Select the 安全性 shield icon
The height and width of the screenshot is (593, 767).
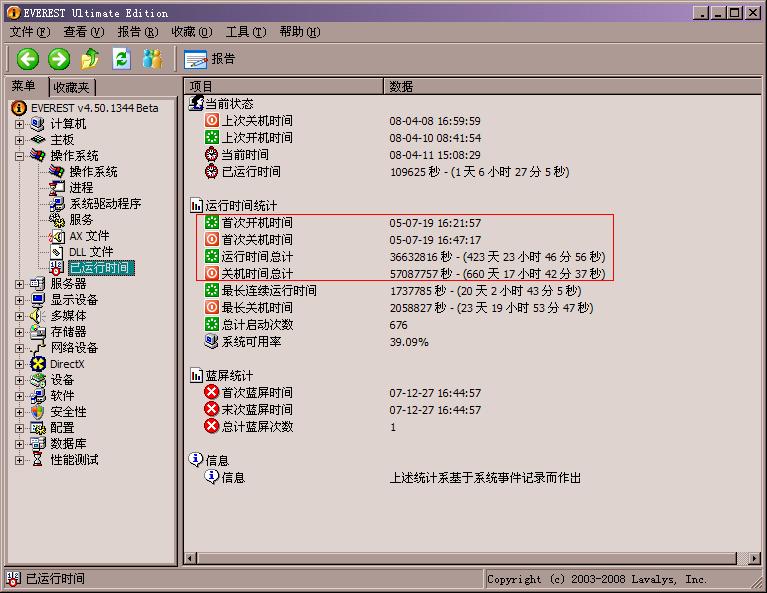tap(38, 412)
